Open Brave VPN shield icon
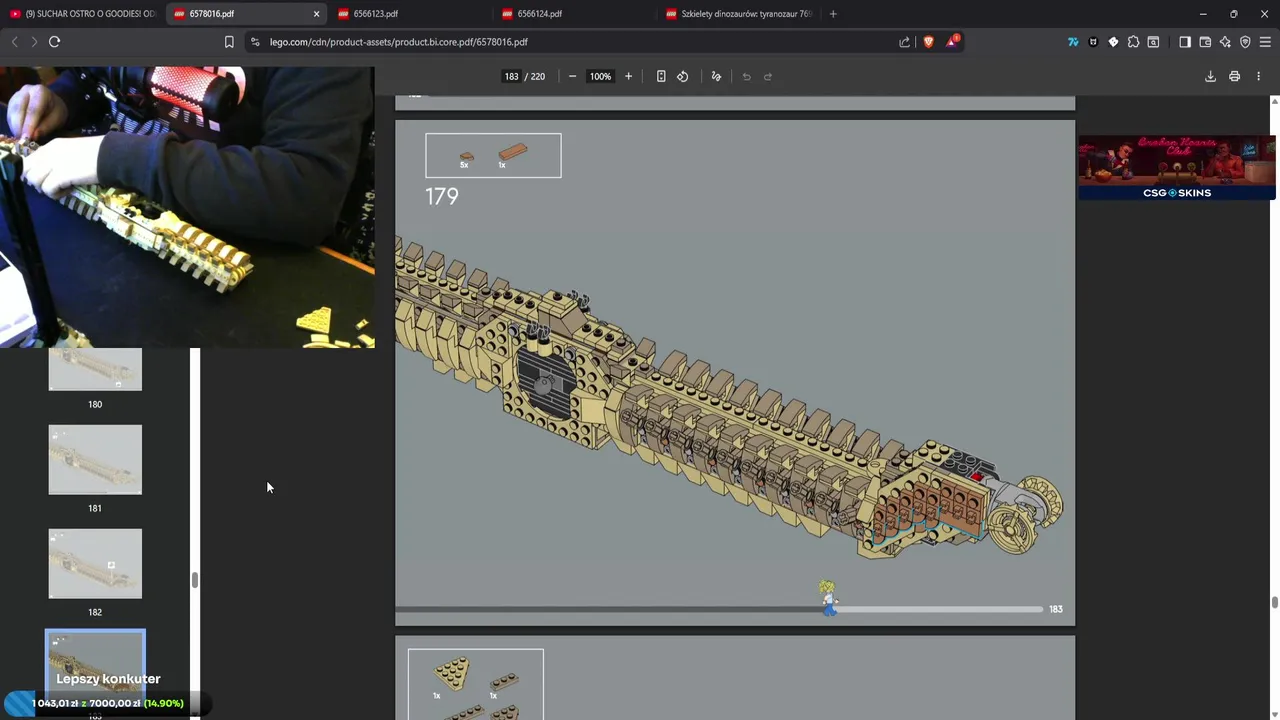1280x720 pixels. (x=1245, y=42)
